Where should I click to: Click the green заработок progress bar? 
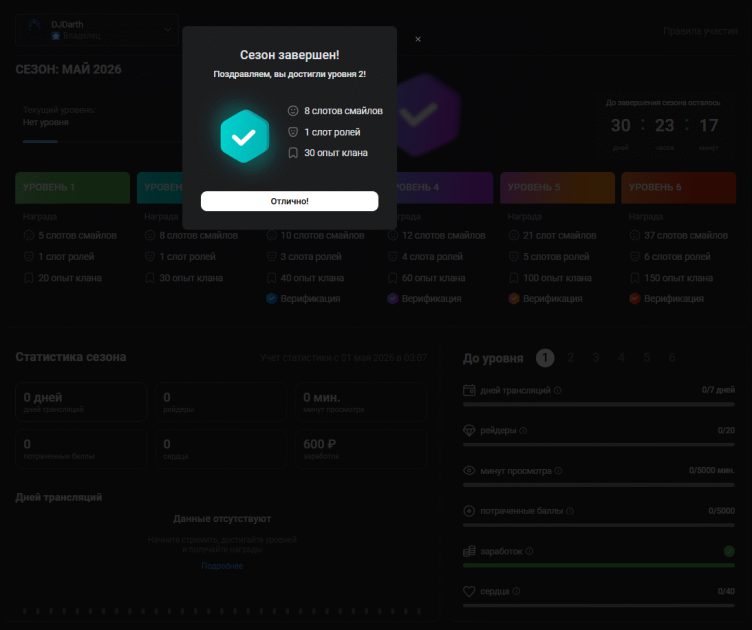coord(599,566)
